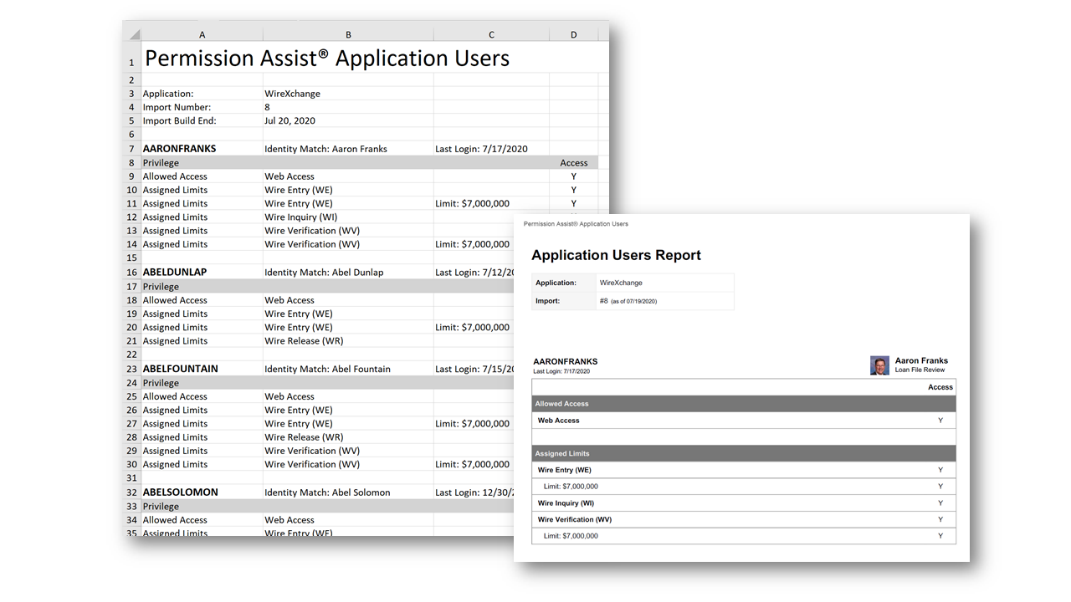Select 'Limit: $7,000,000' cell in row 30
This screenshot has height=602, width=1071.
(472, 465)
